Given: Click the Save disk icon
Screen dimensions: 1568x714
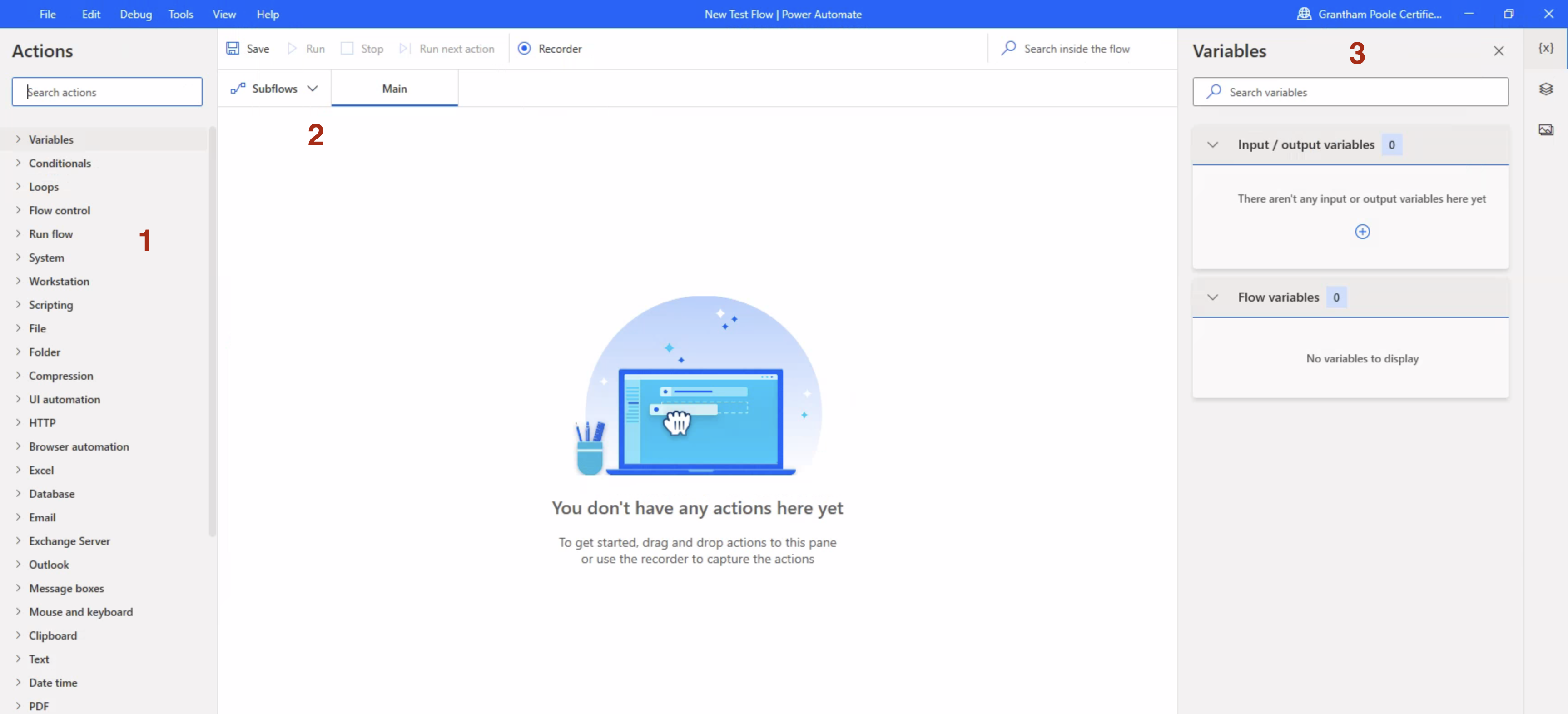Looking at the screenshot, I should tap(233, 48).
